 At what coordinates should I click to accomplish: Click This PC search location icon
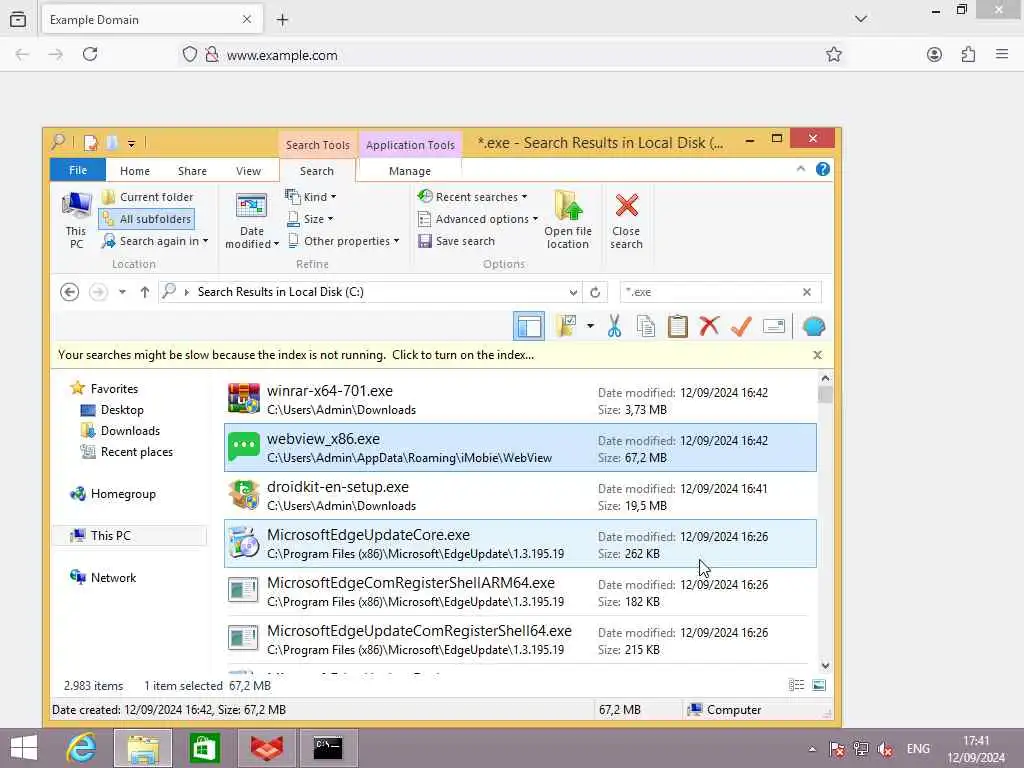(76, 219)
